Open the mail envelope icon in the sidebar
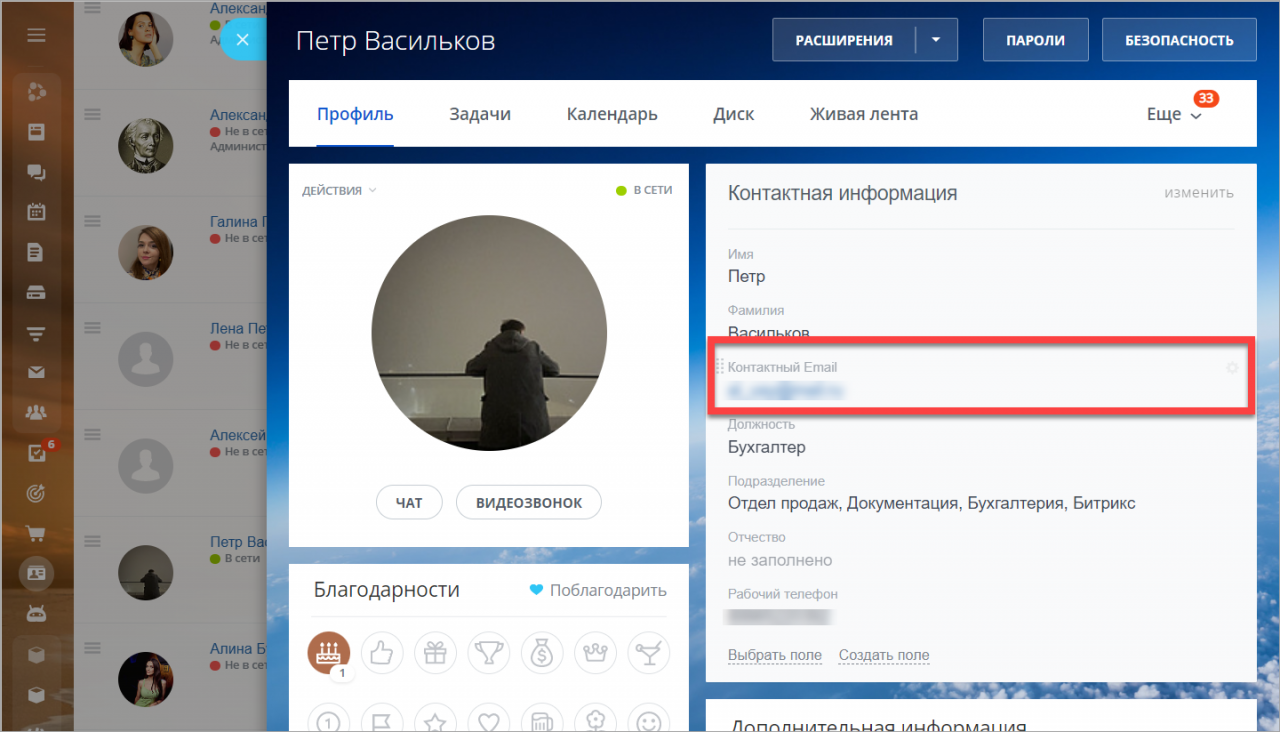This screenshot has width=1280, height=732. [x=36, y=373]
